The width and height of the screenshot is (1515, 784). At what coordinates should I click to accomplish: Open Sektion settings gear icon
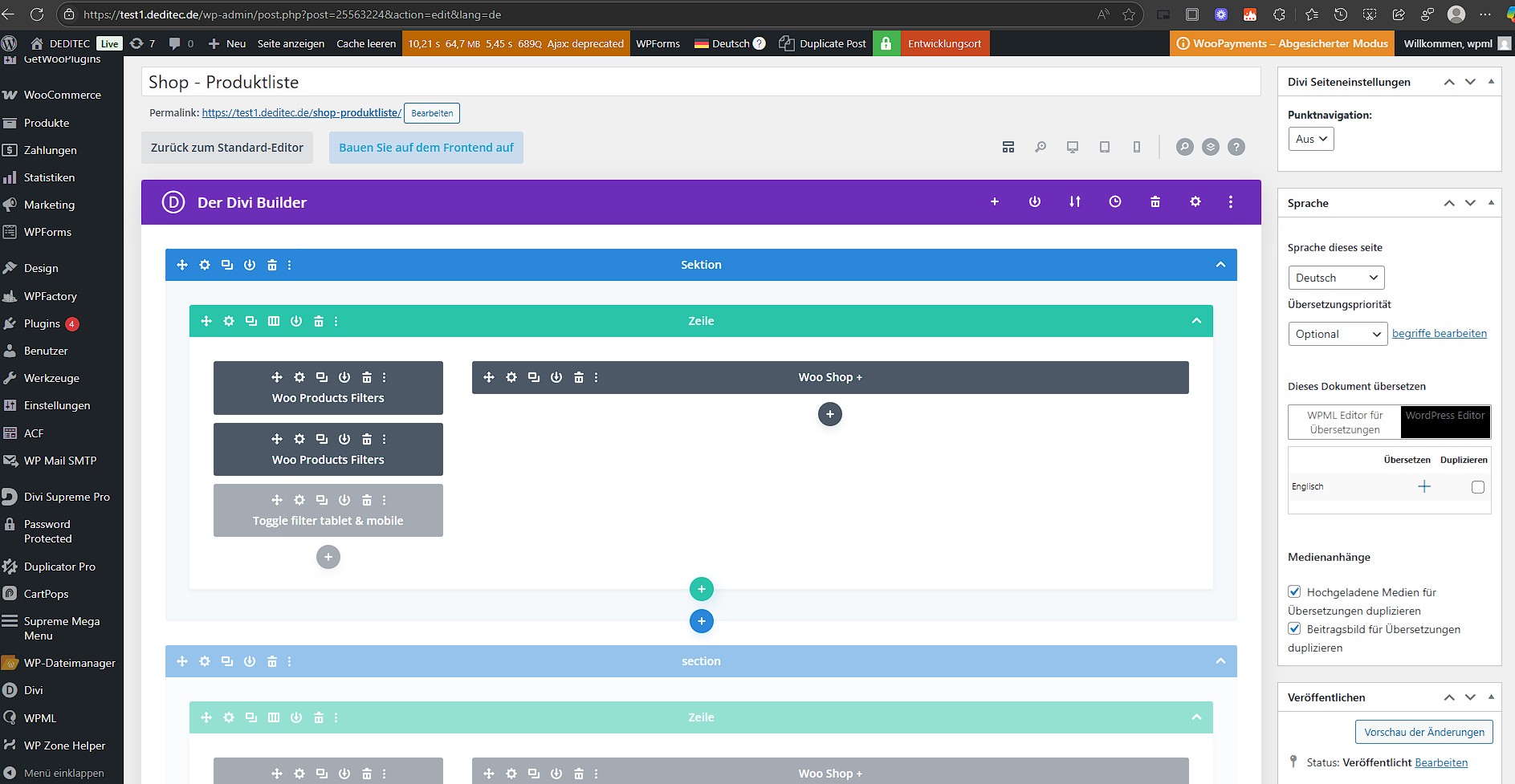[205, 265]
